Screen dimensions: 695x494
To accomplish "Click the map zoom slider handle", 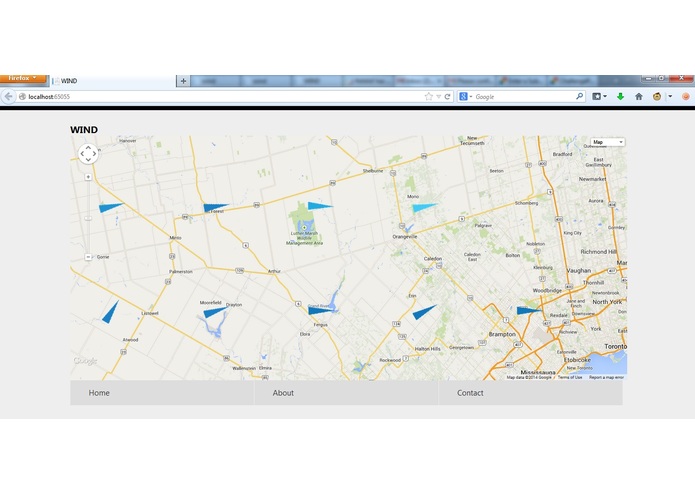I will [x=88, y=218].
